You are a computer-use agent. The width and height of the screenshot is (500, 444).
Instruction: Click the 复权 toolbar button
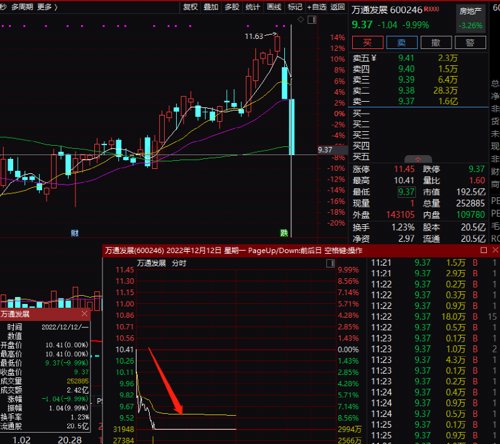click(x=190, y=7)
